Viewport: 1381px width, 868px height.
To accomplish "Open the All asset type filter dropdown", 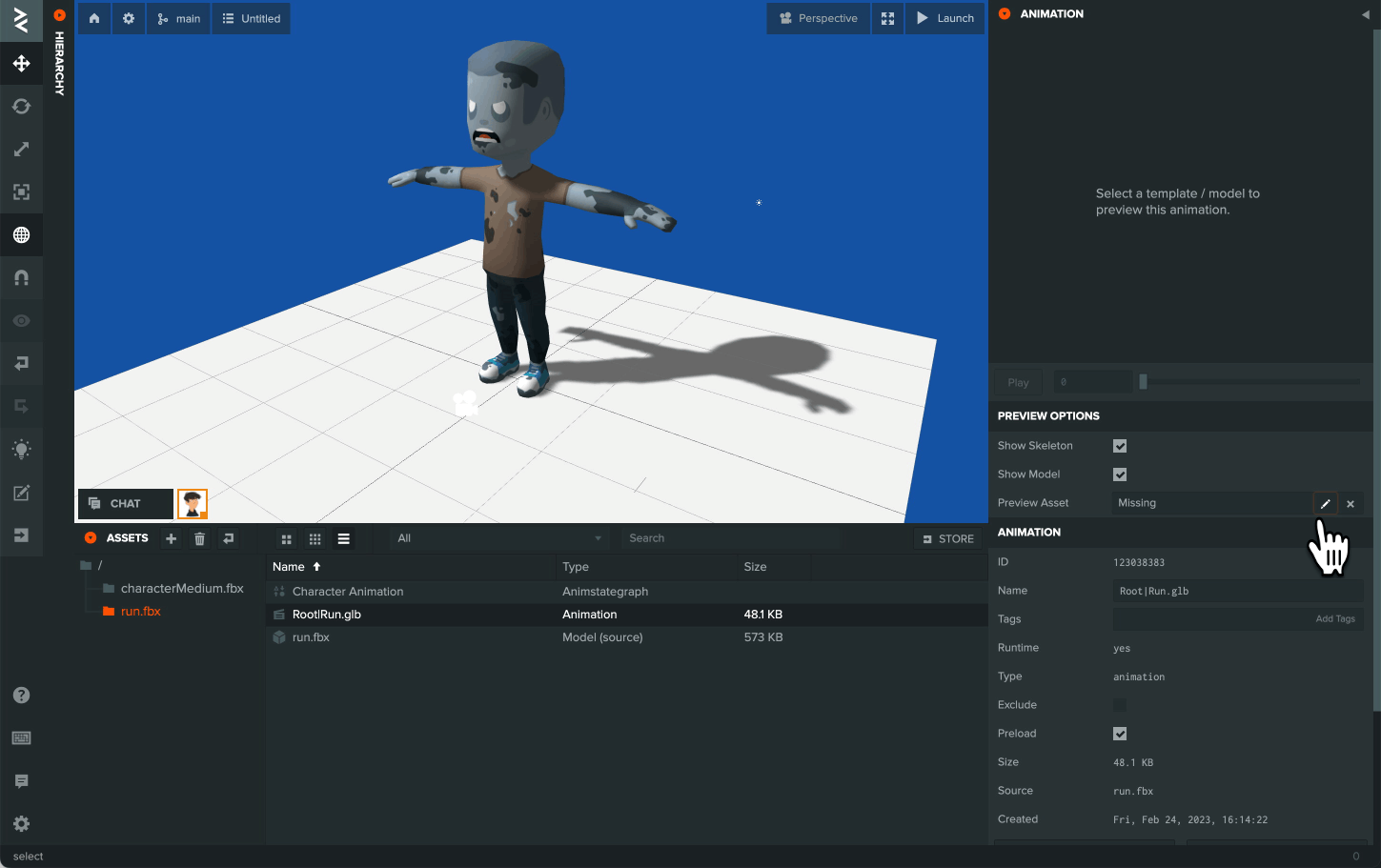I will 499,538.
